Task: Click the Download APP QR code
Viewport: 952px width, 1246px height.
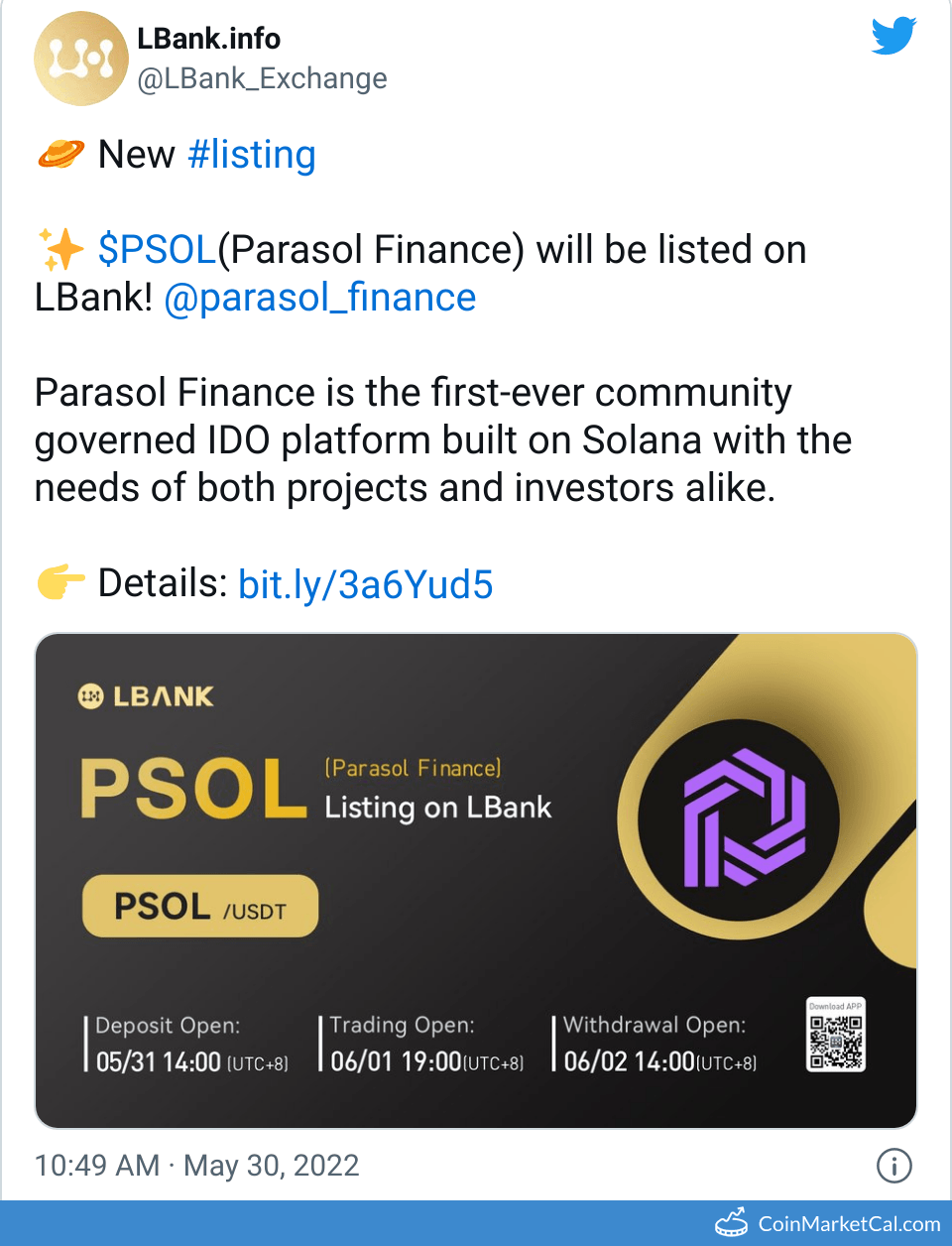Action: (x=836, y=1036)
